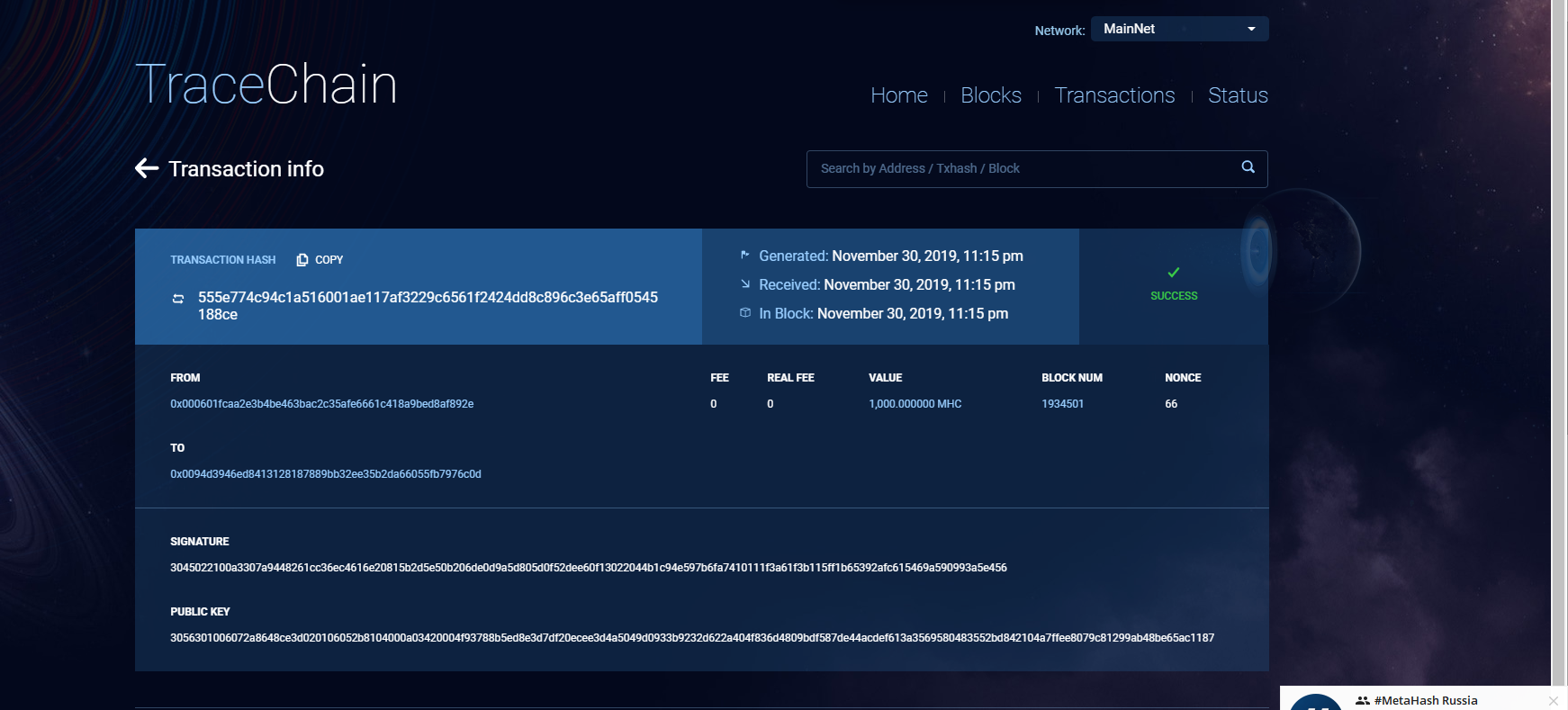Viewport: 1568px width, 710px height.
Task: Click the search magnifier icon
Action: 1248,166
